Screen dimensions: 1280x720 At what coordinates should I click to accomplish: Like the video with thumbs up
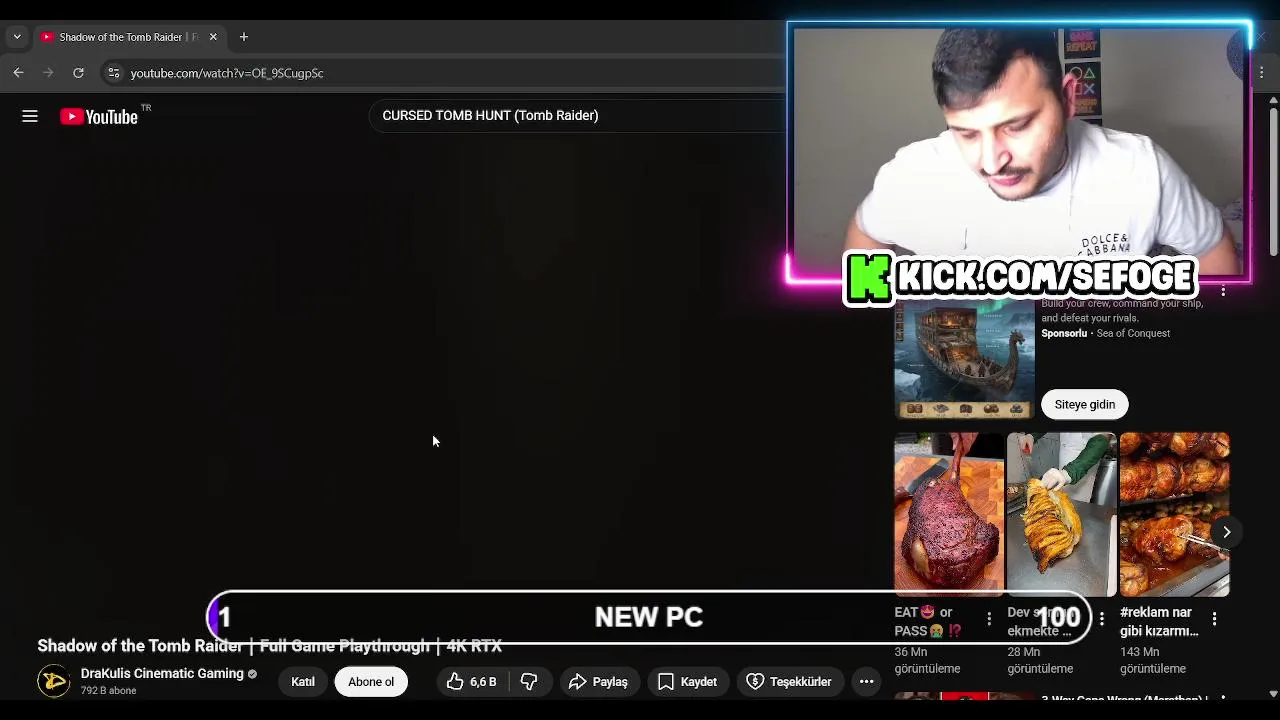(x=472, y=682)
